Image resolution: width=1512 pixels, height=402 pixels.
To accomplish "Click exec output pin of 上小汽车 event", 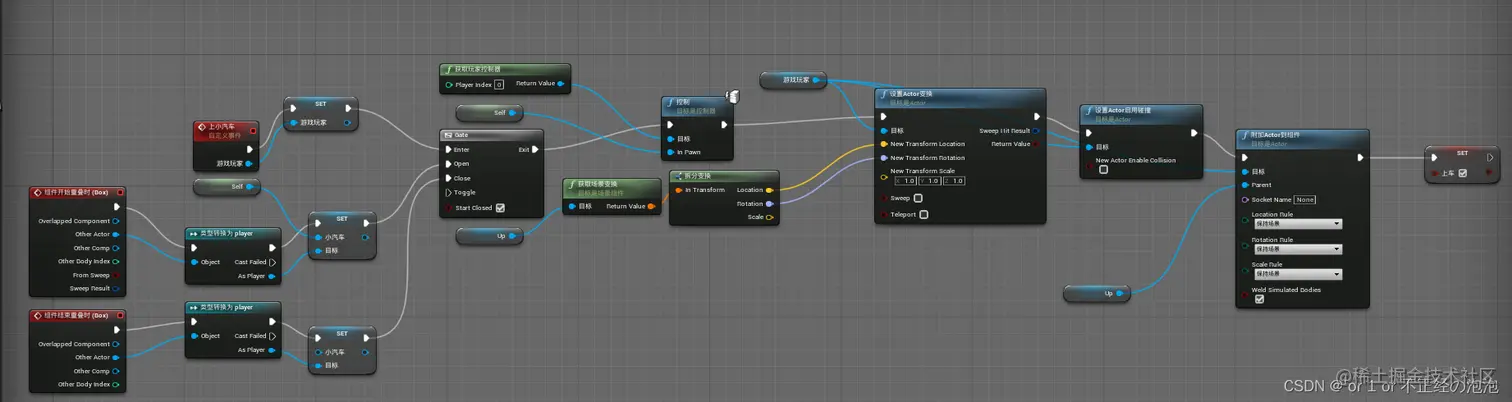I will point(250,149).
